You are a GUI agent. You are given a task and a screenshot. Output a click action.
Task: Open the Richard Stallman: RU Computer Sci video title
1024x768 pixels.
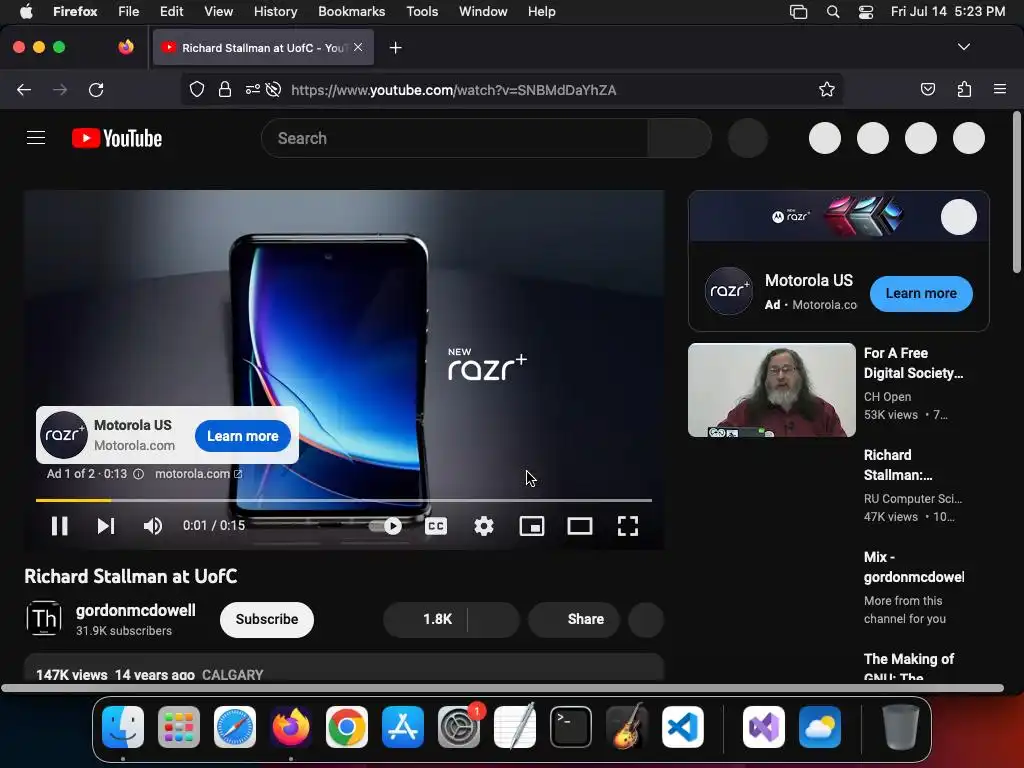898,465
